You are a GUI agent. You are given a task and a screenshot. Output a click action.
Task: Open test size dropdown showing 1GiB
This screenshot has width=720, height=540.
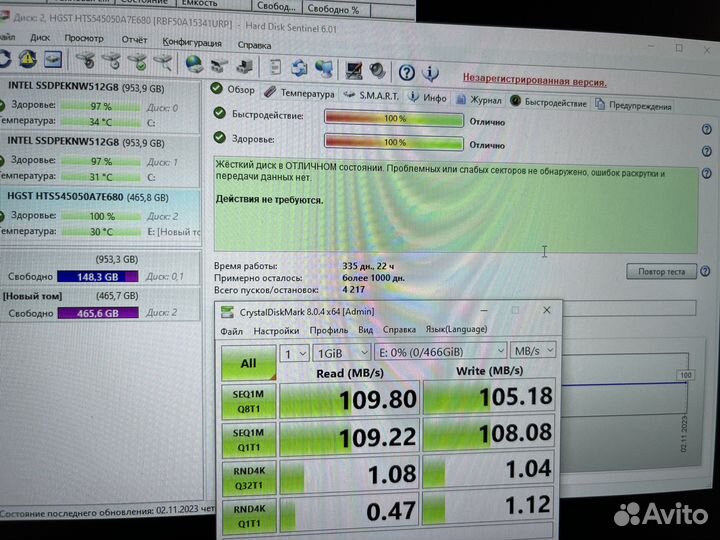[342, 353]
